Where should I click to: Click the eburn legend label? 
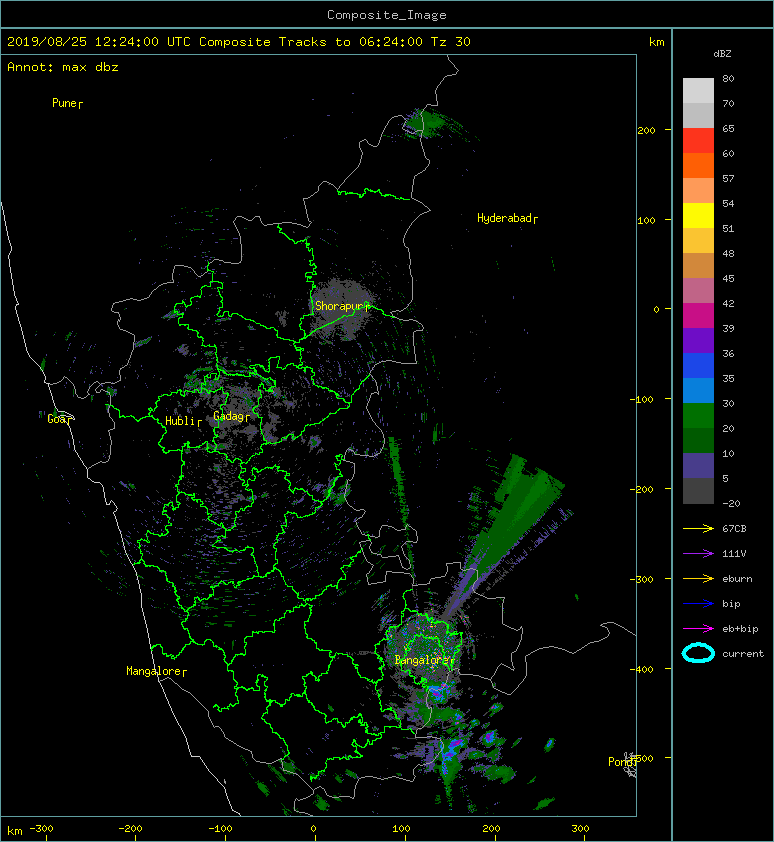(x=737, y=579)
